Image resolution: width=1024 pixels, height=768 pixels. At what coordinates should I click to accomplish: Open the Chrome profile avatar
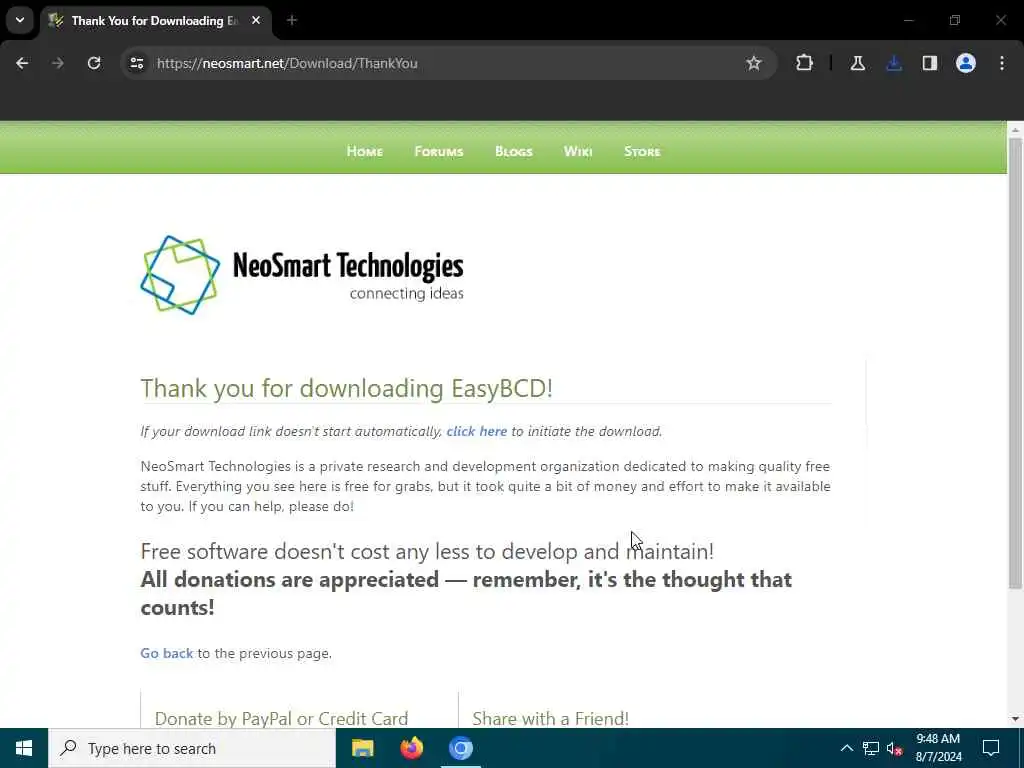(966, 63)
